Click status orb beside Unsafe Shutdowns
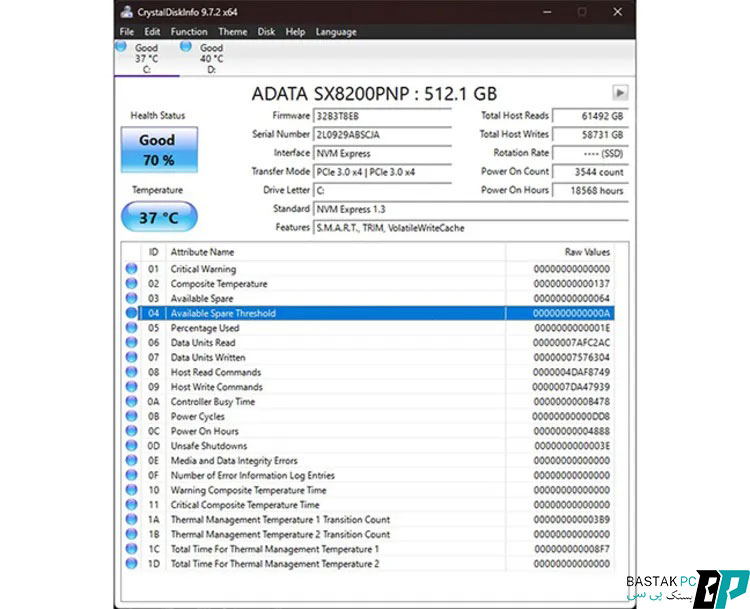The image size is (750, 609). [x=131, y=446]
